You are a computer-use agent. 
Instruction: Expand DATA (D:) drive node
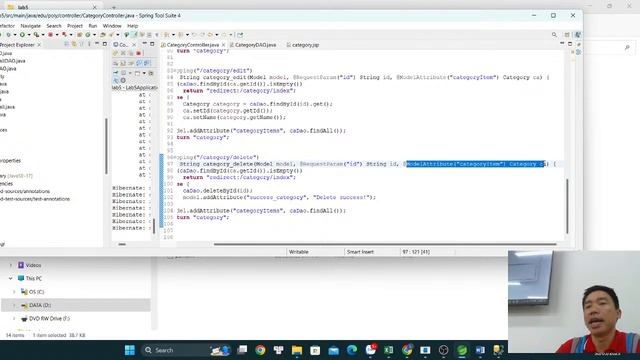tap(14, 305)
